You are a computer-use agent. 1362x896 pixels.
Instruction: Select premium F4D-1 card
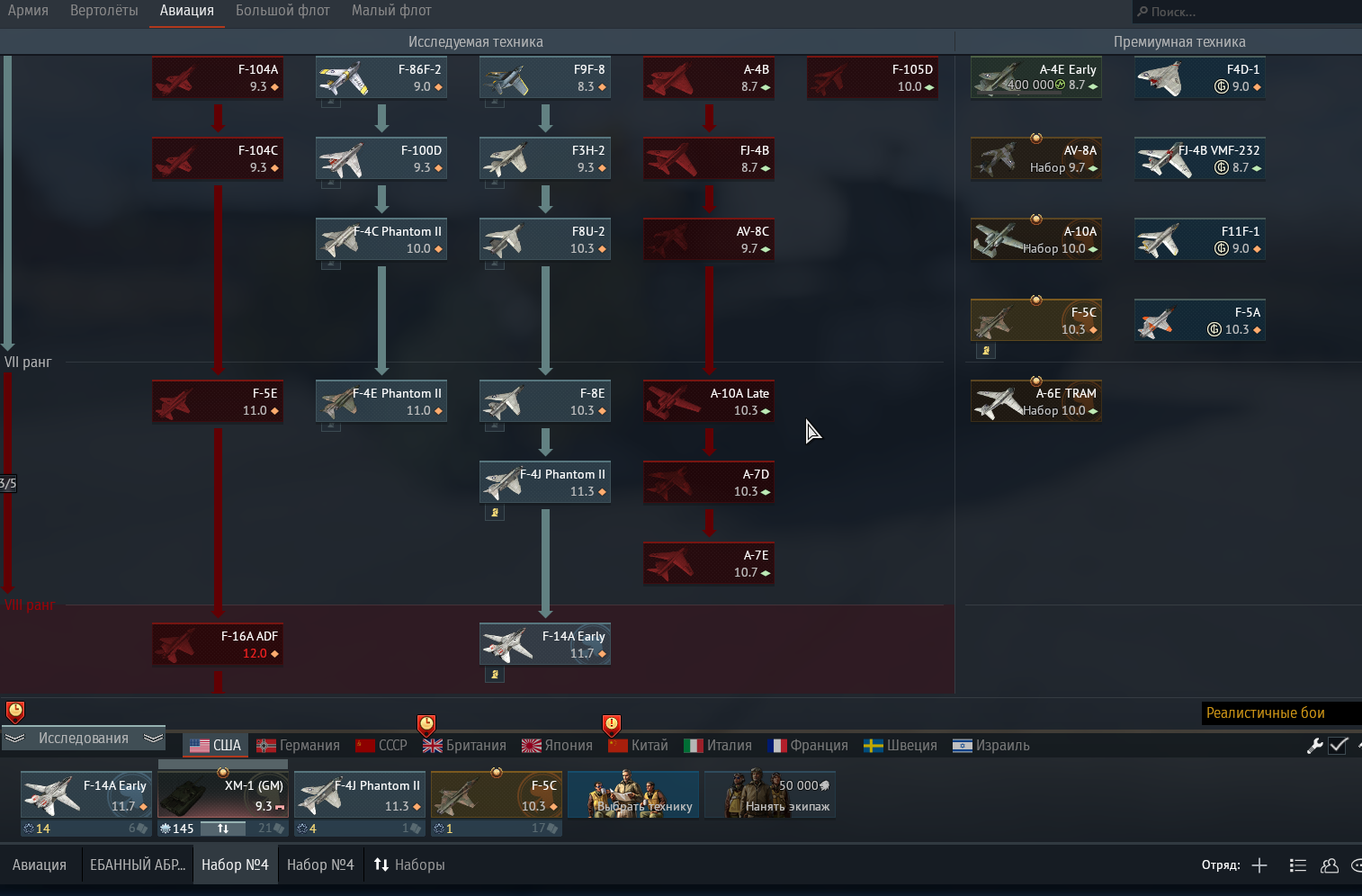pyautogui.click(x=1200, y=77)
